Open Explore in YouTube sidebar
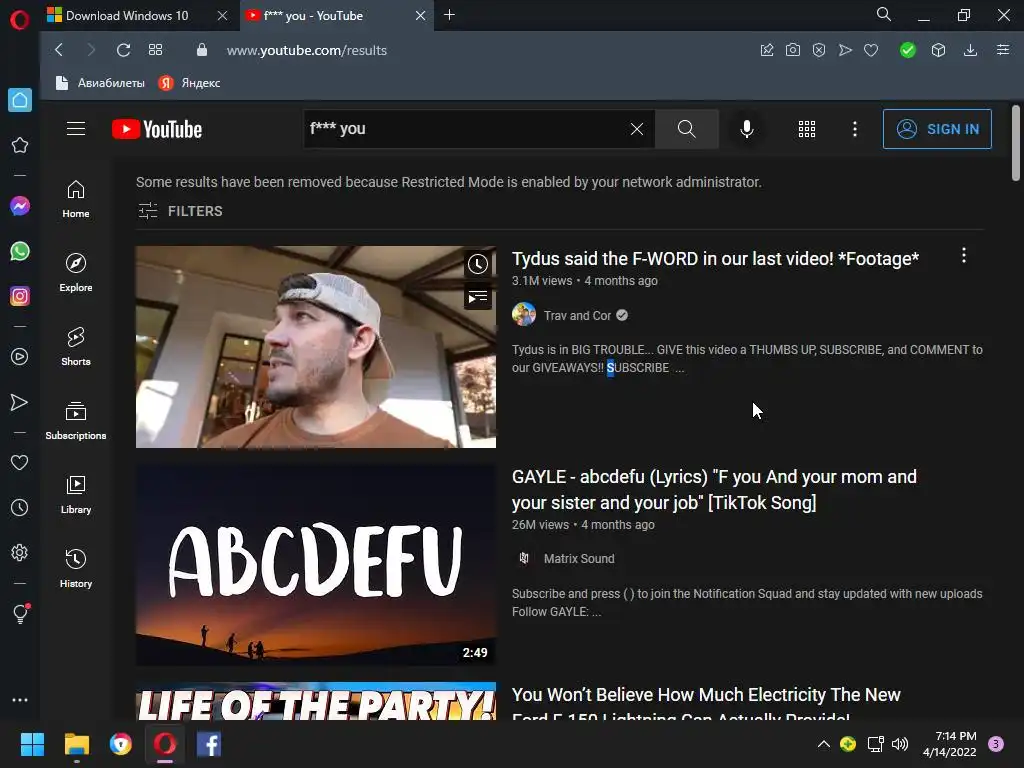The image size is (1024, 768). pos(76,273)
